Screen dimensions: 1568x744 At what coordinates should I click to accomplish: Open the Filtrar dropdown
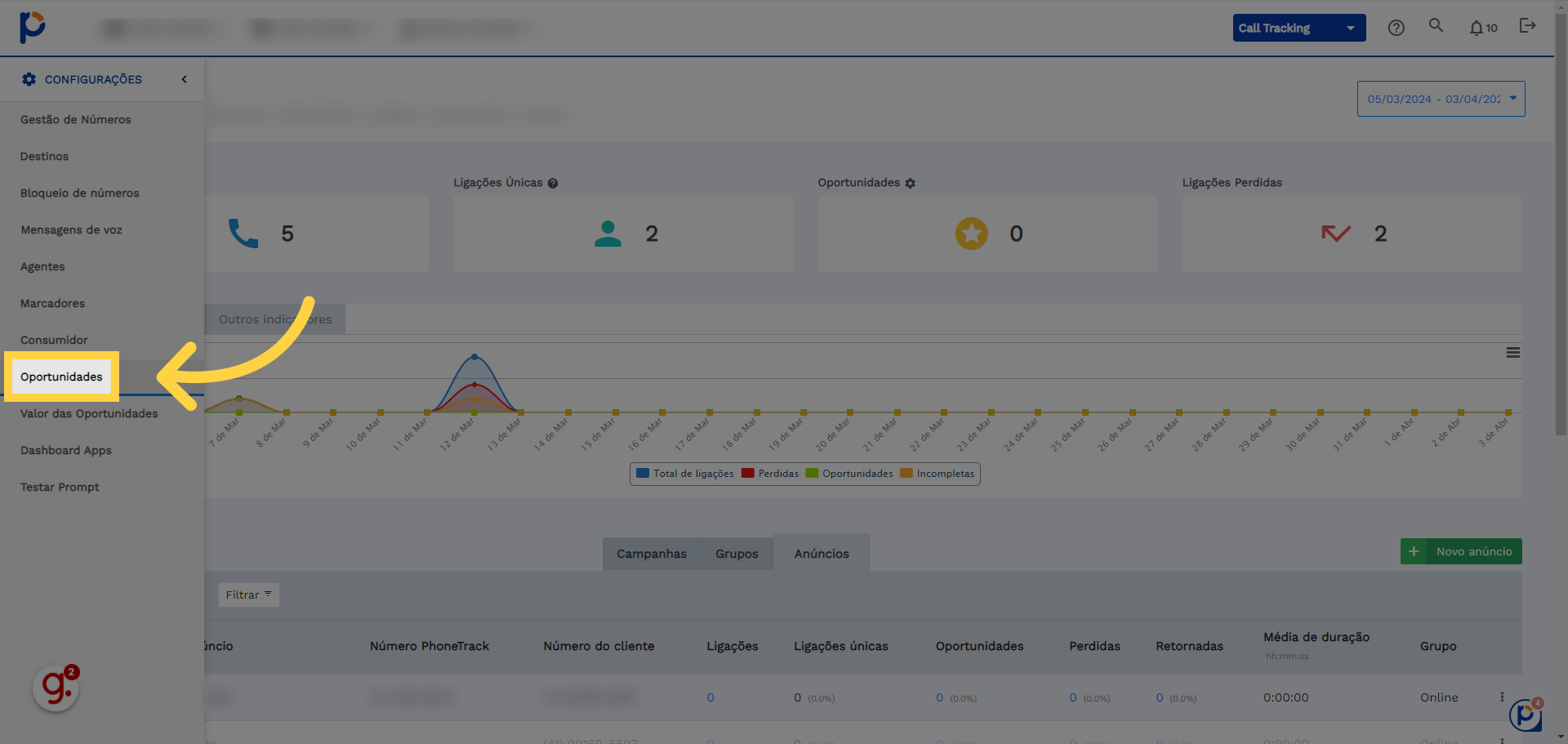click(248, 595)
